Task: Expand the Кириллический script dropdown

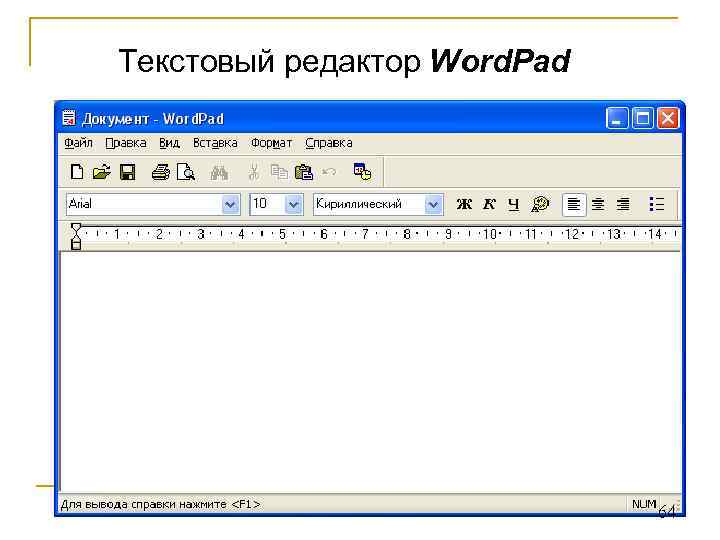Action: coord(433,204)
